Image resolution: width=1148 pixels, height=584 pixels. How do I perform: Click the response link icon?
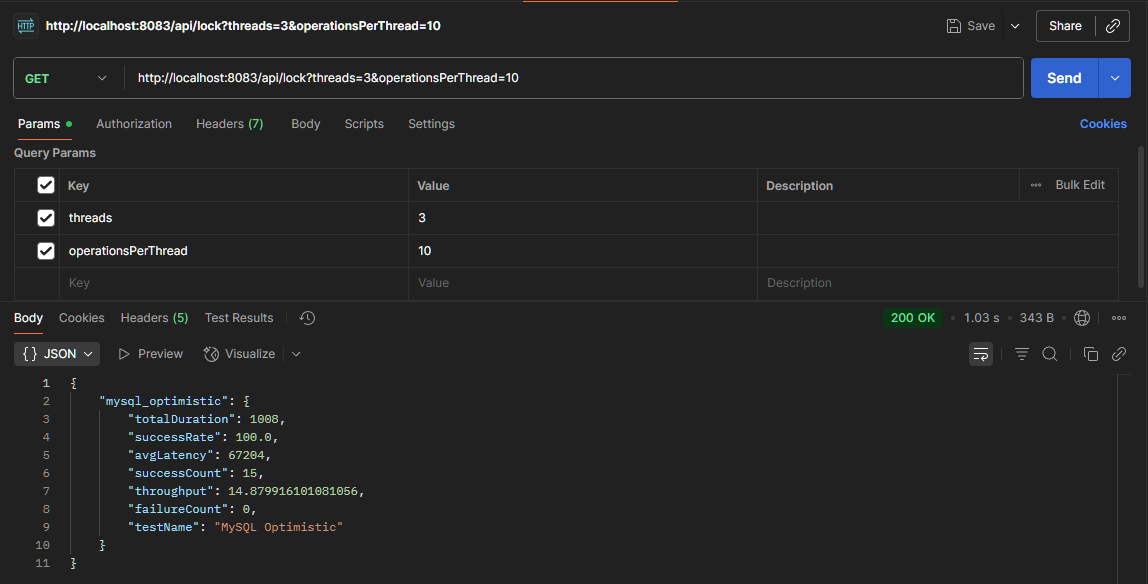[x=1119, y=354]
